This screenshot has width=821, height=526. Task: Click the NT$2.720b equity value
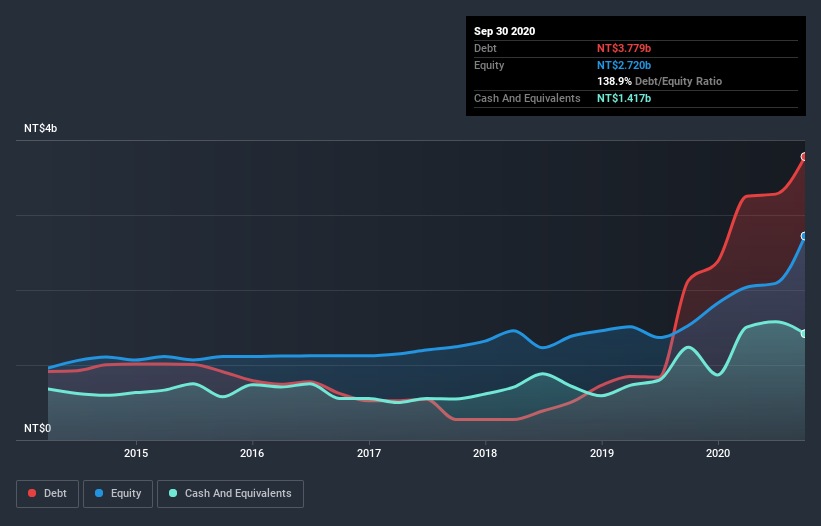click(624, 65)
